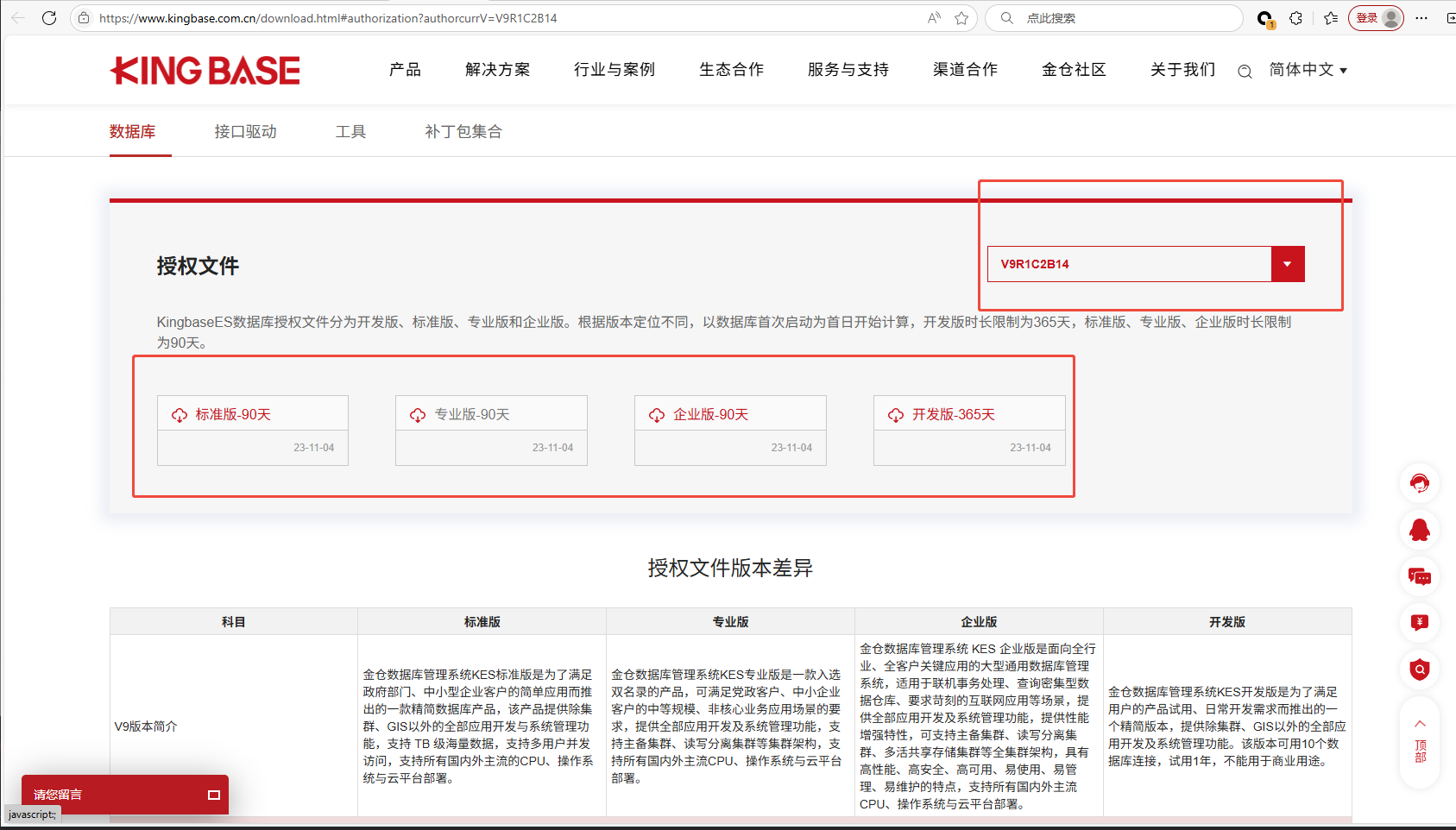Click the 企业版 table column header

click(980, 622)
